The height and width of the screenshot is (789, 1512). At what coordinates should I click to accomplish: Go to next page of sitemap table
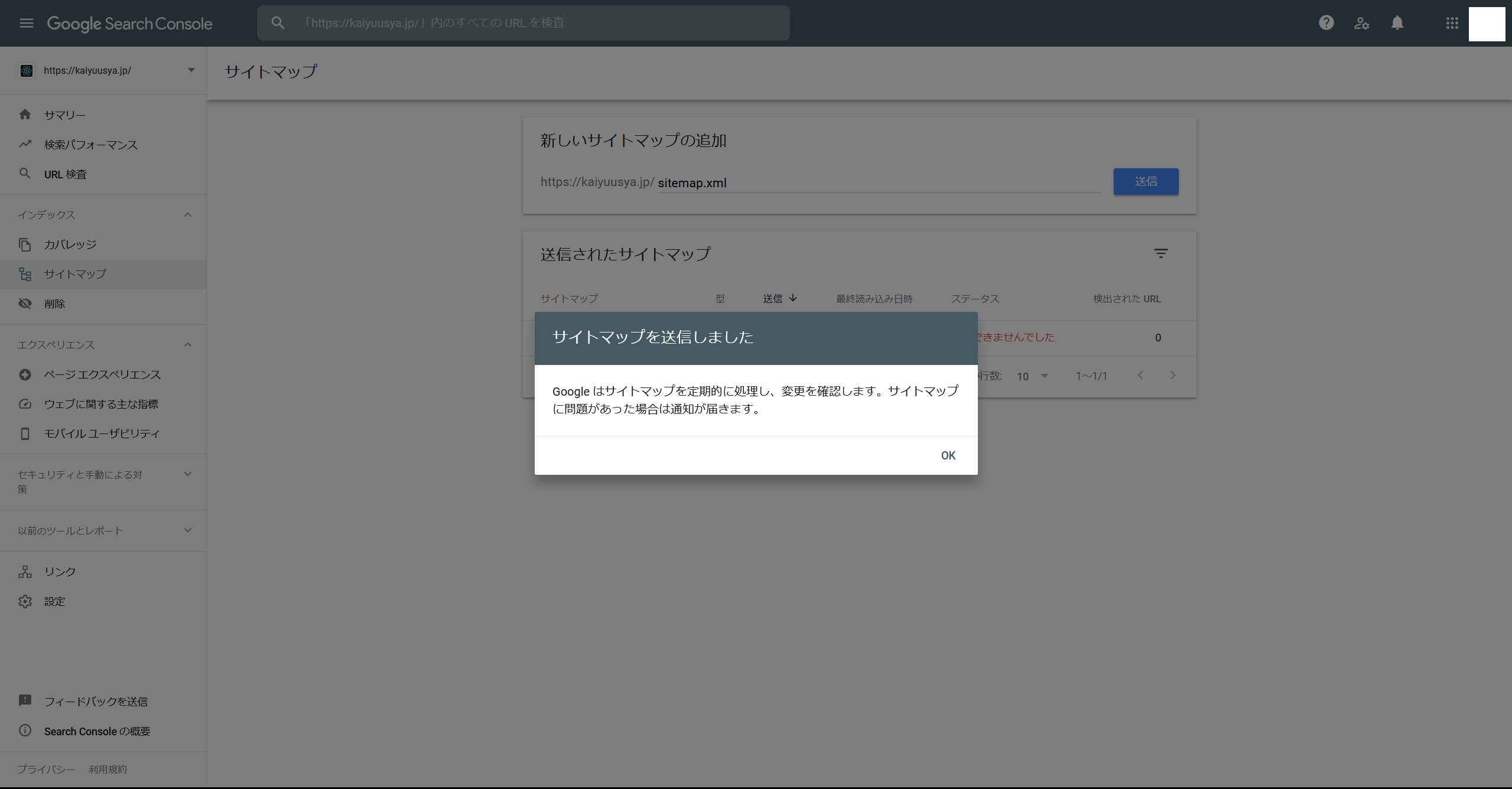coord(1173,376)
